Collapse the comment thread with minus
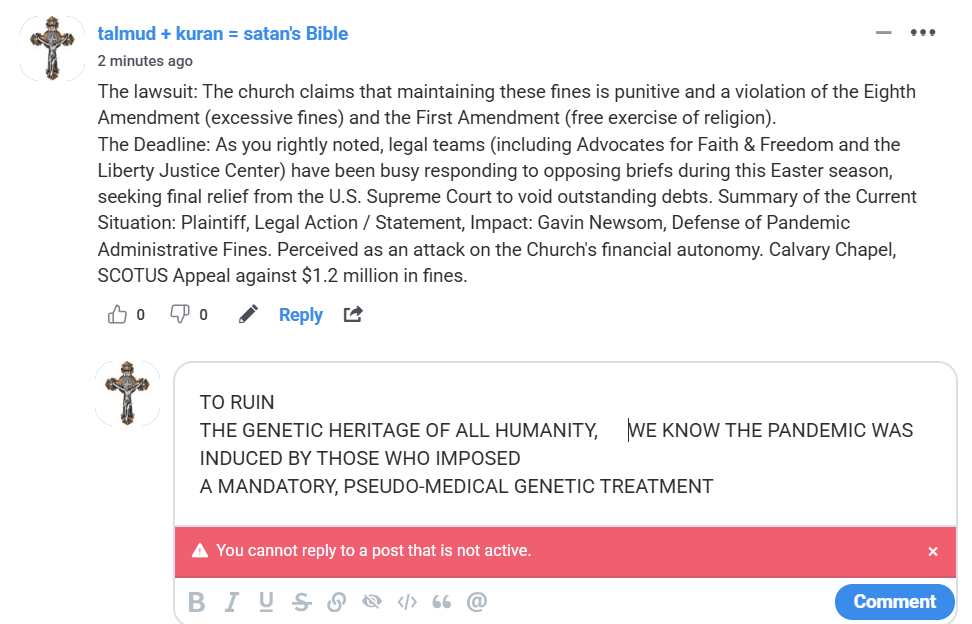The image size is (972, 624). pyautogui.click(x=883, y=33)
